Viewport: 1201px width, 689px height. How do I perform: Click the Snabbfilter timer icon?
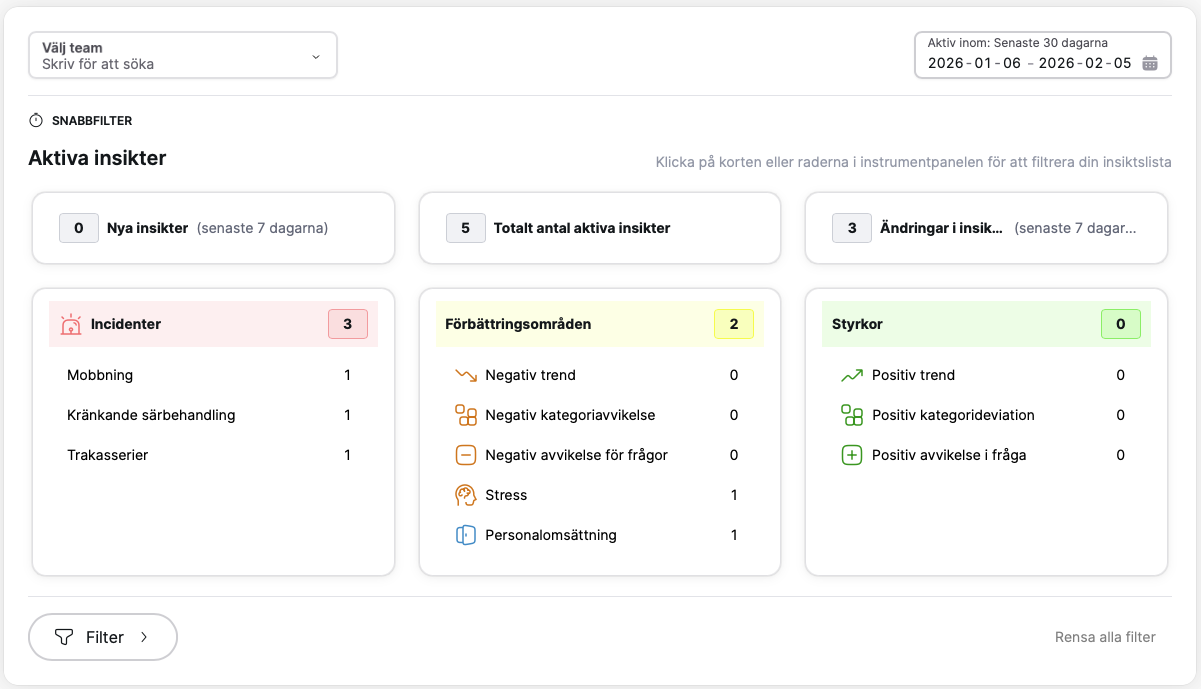click(36, 121)
